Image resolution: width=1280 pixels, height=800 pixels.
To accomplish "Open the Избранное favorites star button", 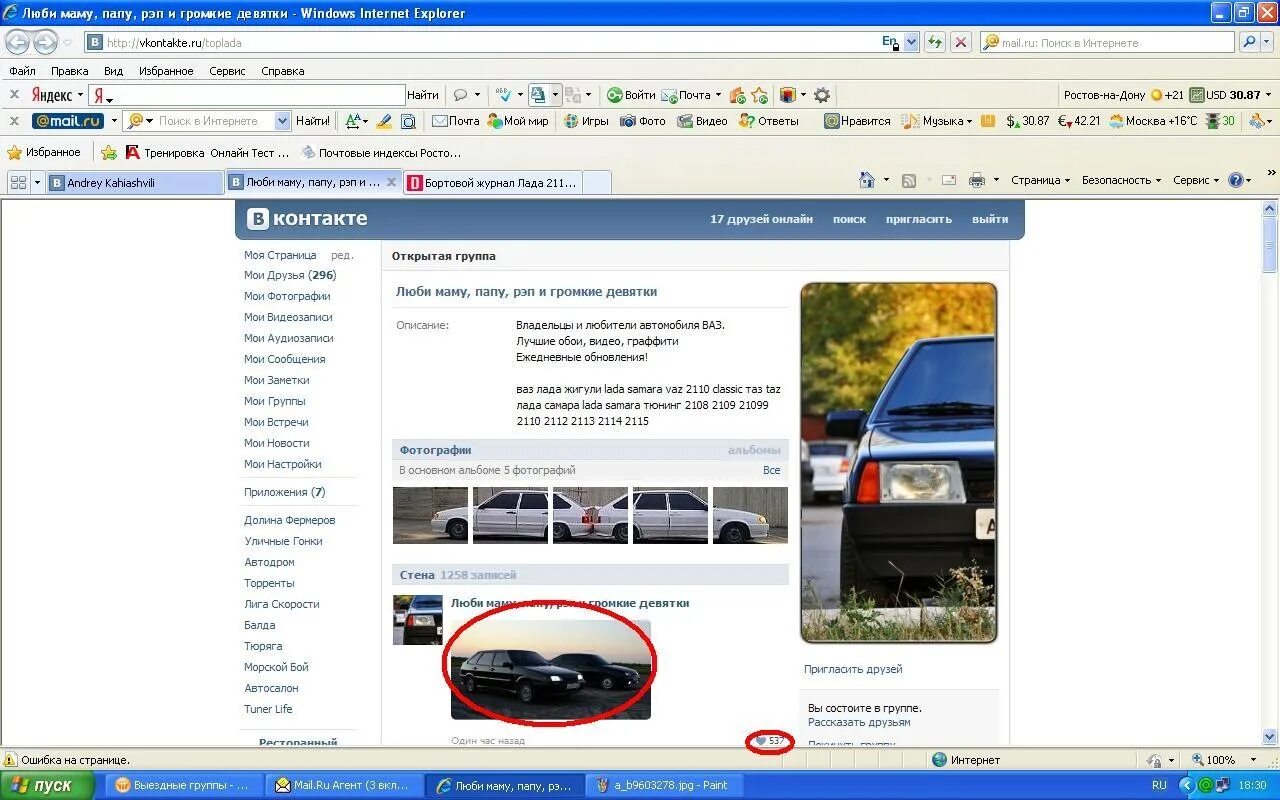I will tap(44, 153).
